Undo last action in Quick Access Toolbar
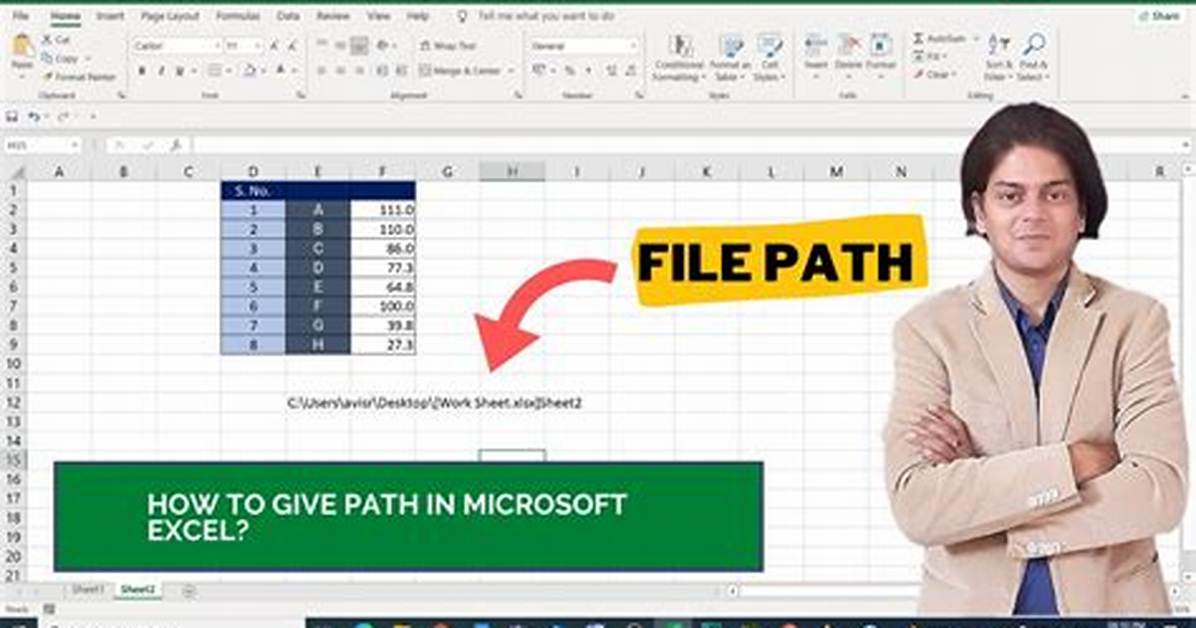The width and height of the screenshot is (1196, 628). coord(34,117)
